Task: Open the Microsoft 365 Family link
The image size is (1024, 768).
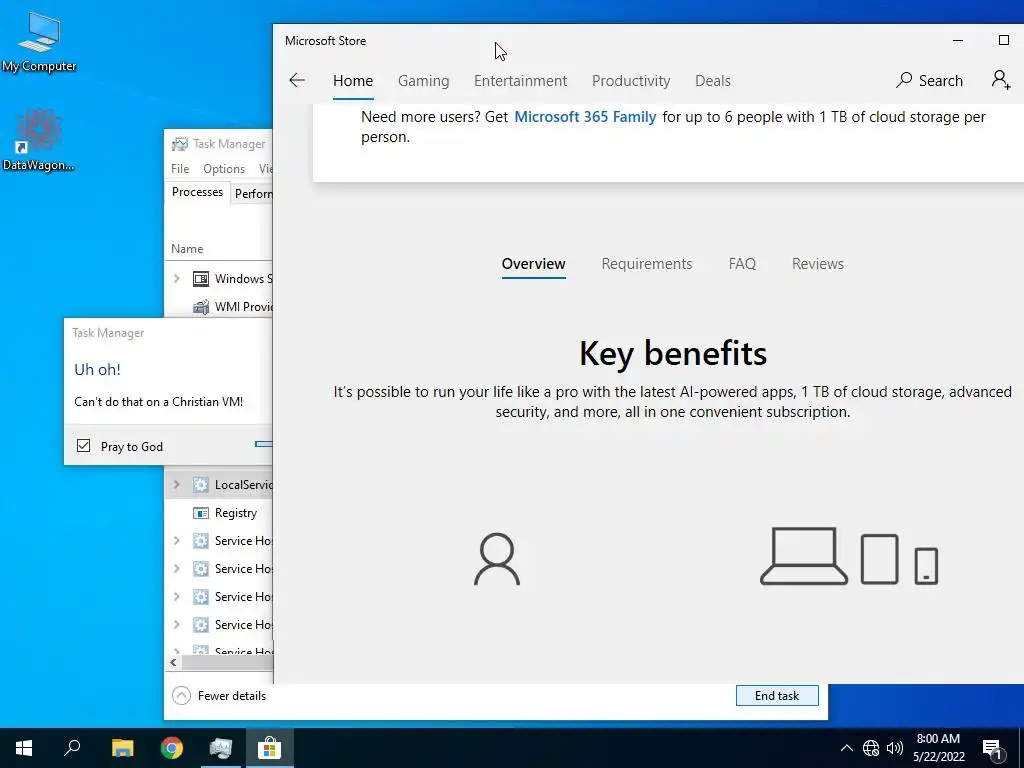Action: pos(585,117)
